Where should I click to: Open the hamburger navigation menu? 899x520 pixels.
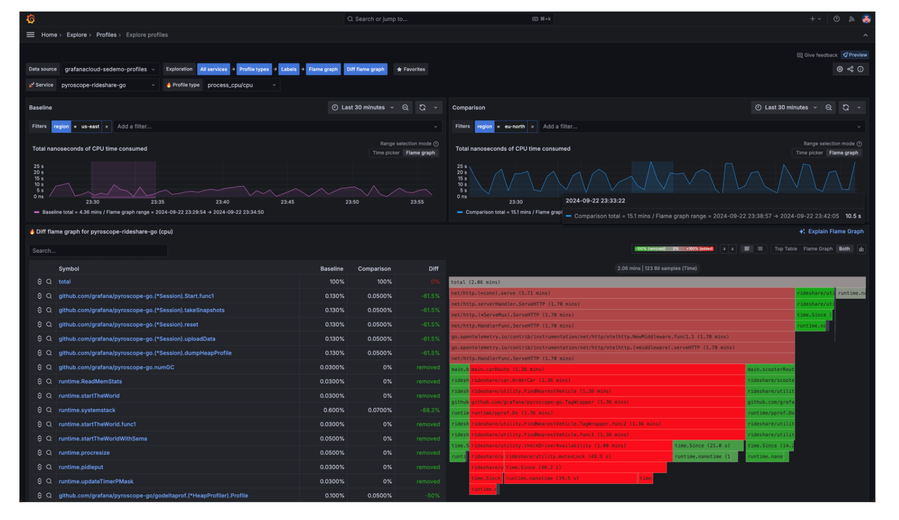[x=30, y=35]
